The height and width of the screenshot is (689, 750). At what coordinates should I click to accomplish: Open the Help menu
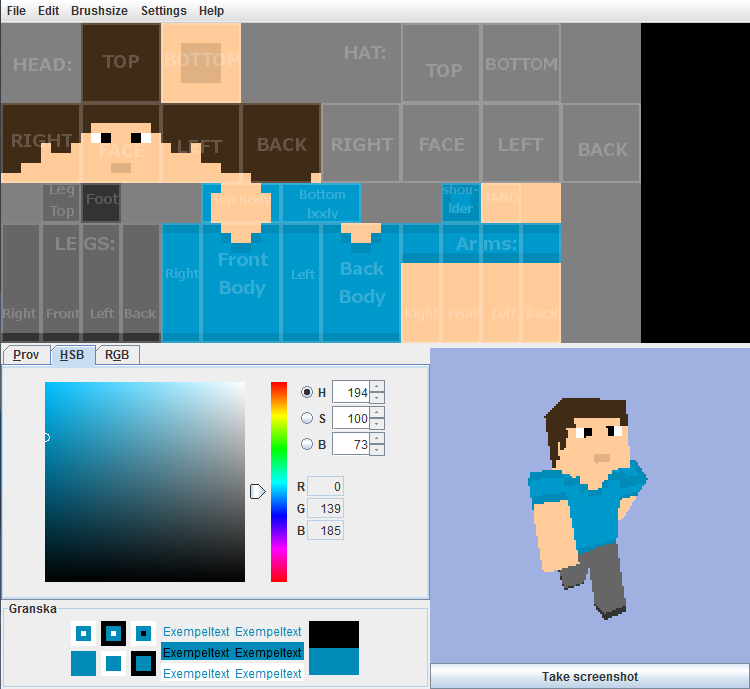click(211, 11)
